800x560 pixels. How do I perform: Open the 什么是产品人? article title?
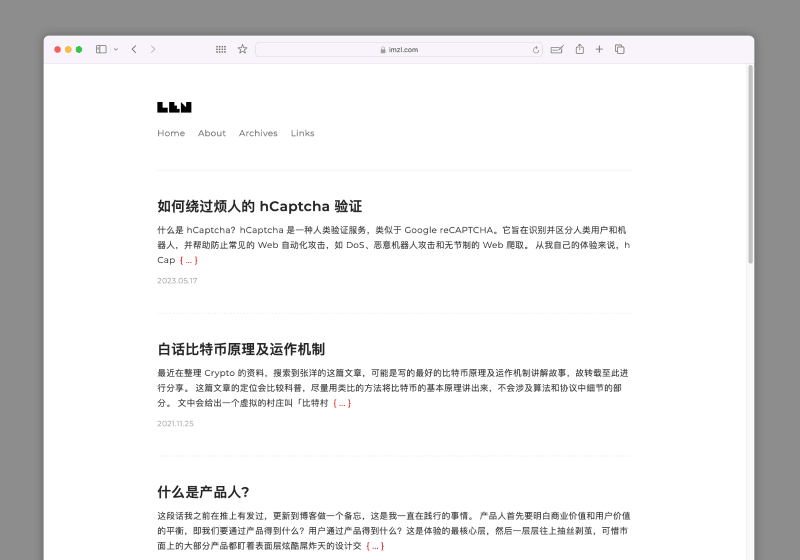point(203,492)
